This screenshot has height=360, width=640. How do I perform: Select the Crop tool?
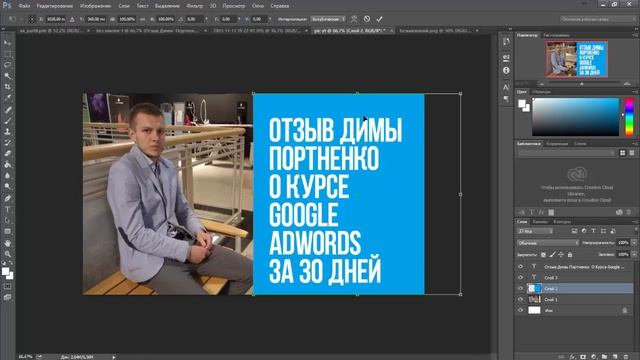(x=7, y=87)
